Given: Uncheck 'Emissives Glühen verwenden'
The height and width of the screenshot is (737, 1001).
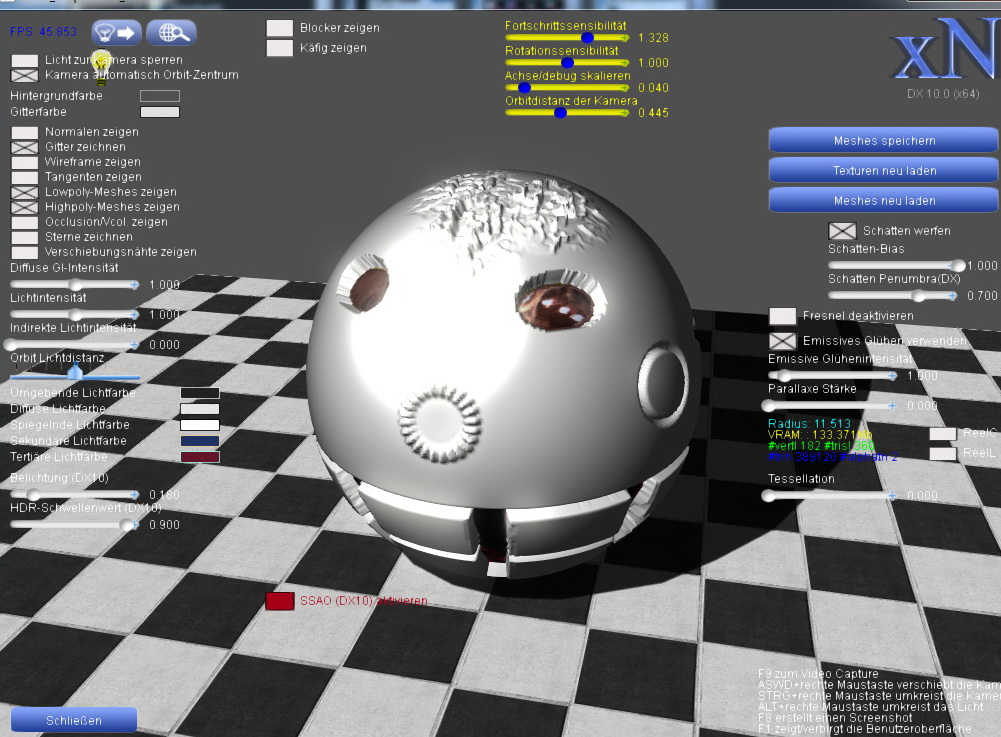Looking at the screenshot, I should pos(783,341).
